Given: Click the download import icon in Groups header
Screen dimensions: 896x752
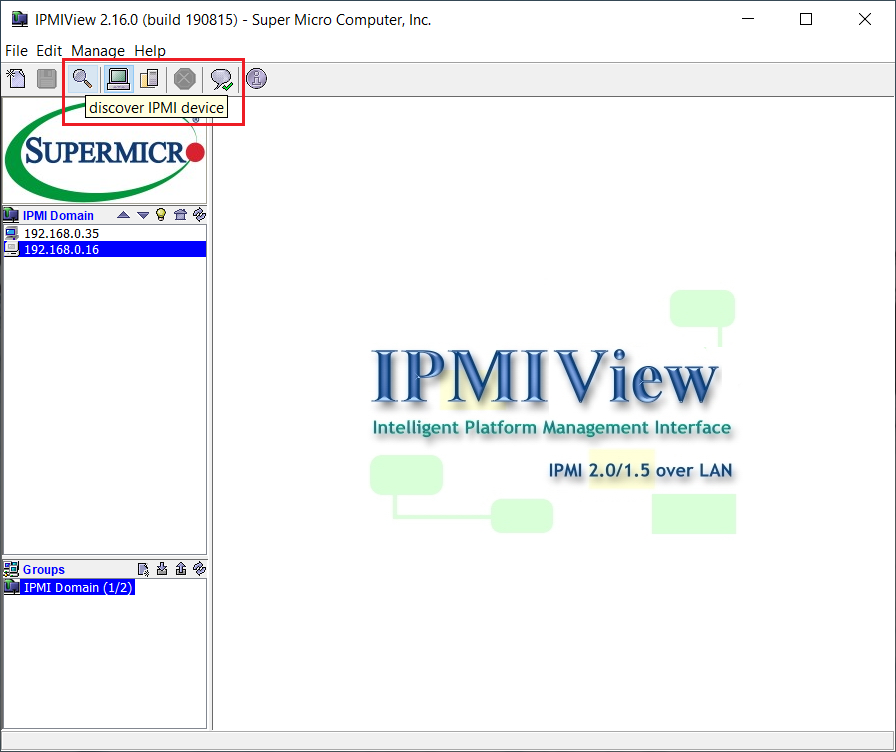Looking at the screenshot, I should coord(162,569).
